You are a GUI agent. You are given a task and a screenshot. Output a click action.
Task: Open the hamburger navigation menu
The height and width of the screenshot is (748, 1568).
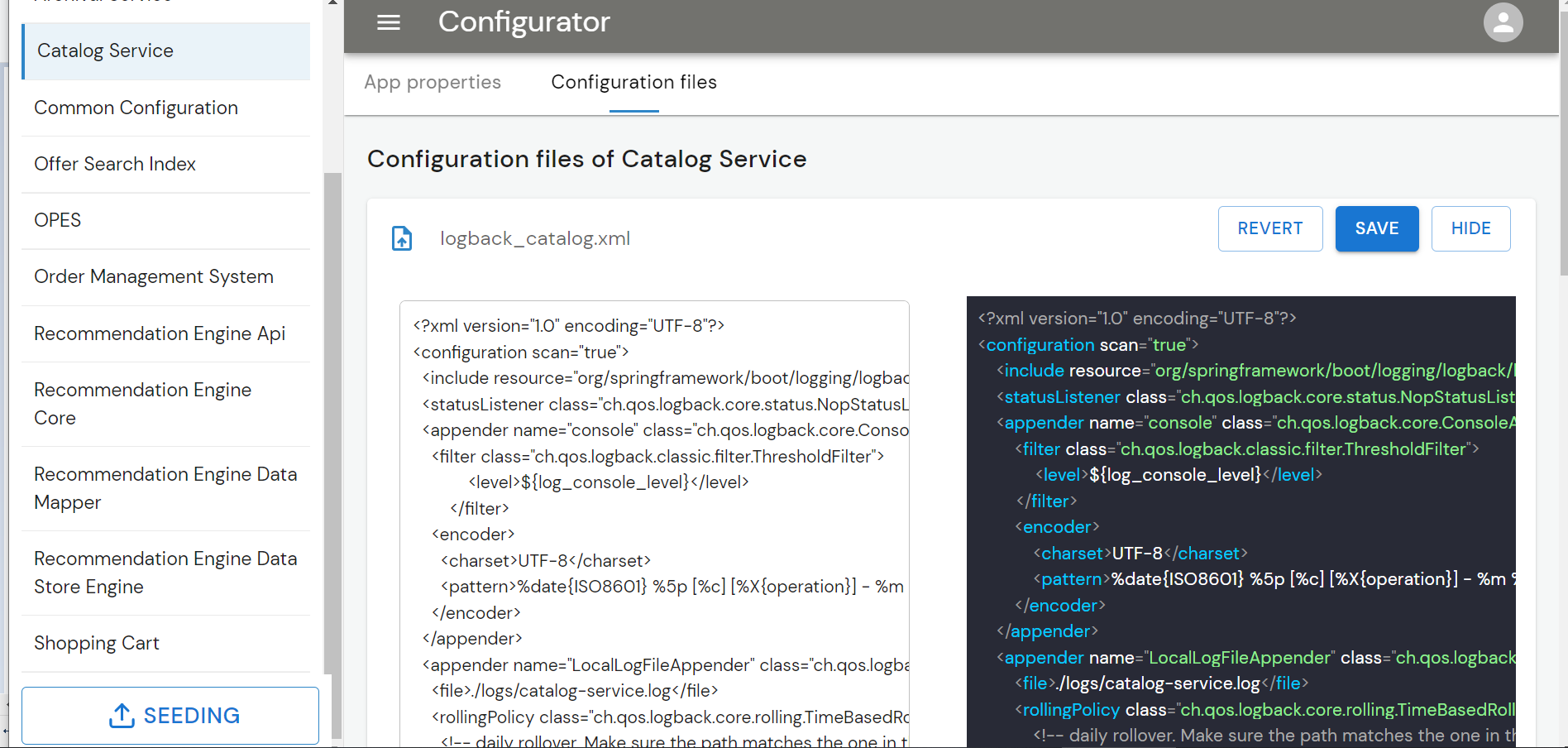[x=388, y=22]
